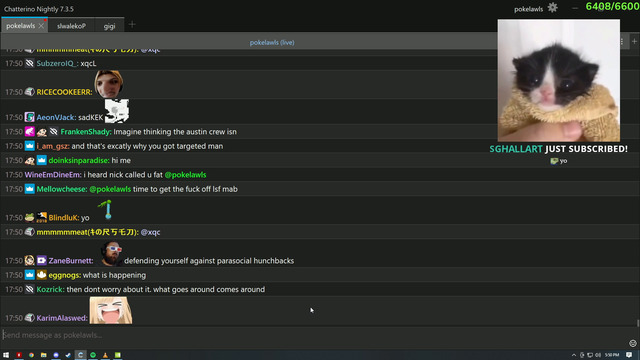
Task: Open Spotify from the taskbar
Action: click(x=93, y=355)
